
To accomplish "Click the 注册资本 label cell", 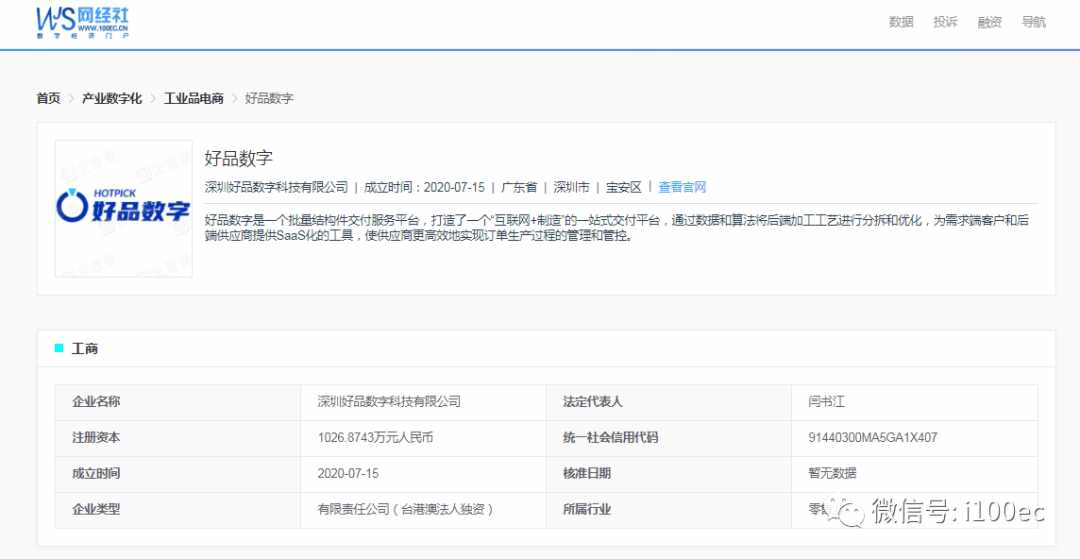I will pos(178,438).
